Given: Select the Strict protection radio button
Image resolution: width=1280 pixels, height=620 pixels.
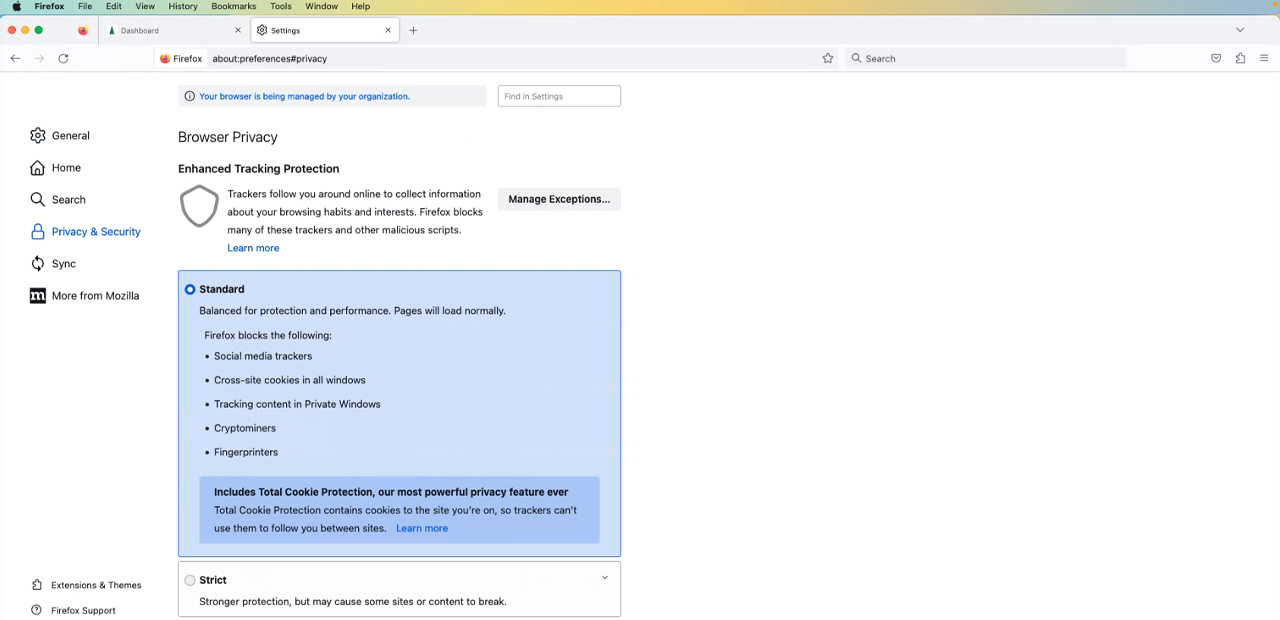Looking at the screenshot, I should pos(190,580).
